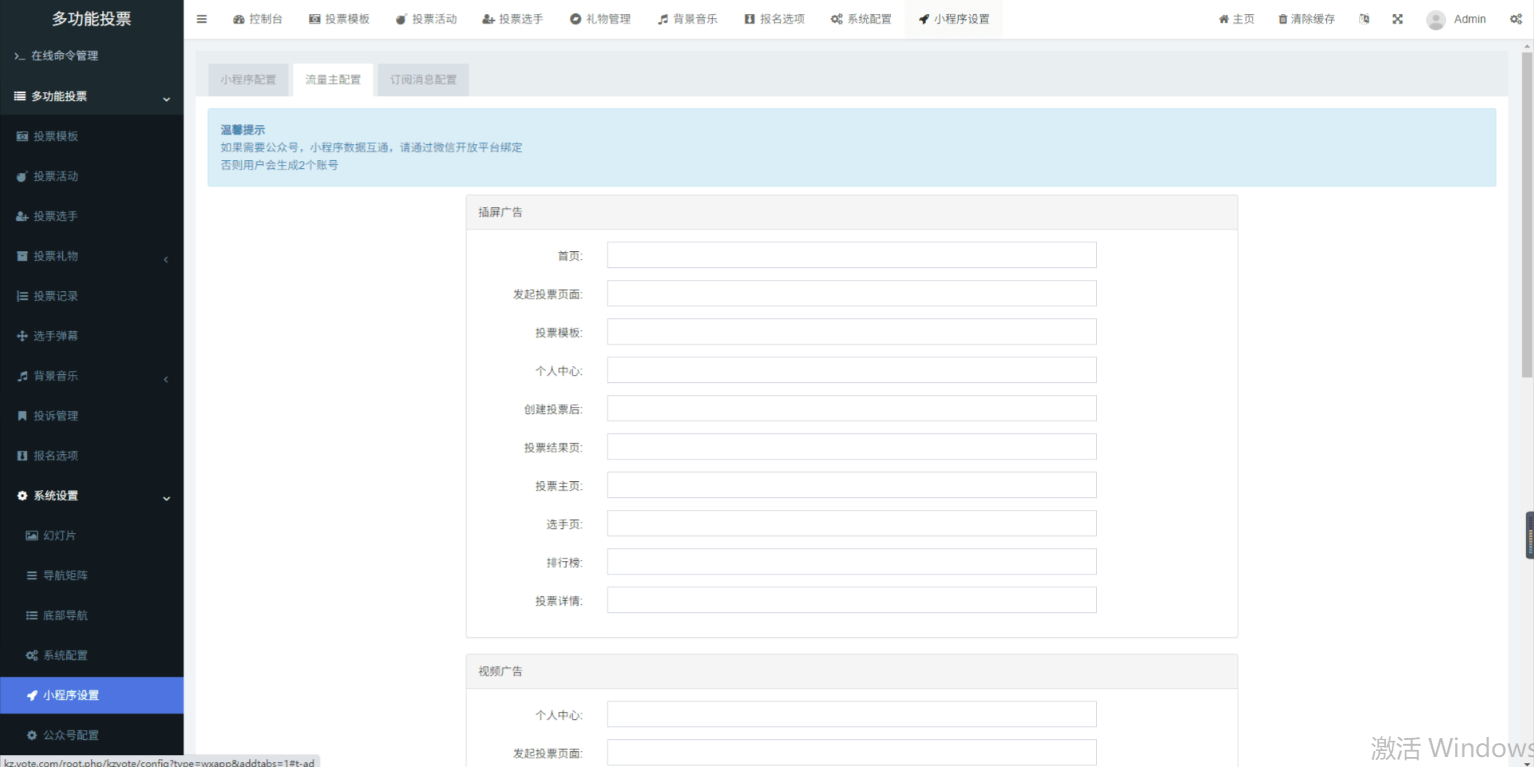
Task: Click the 排行榜 input field
Action: [x=852, y=562]
